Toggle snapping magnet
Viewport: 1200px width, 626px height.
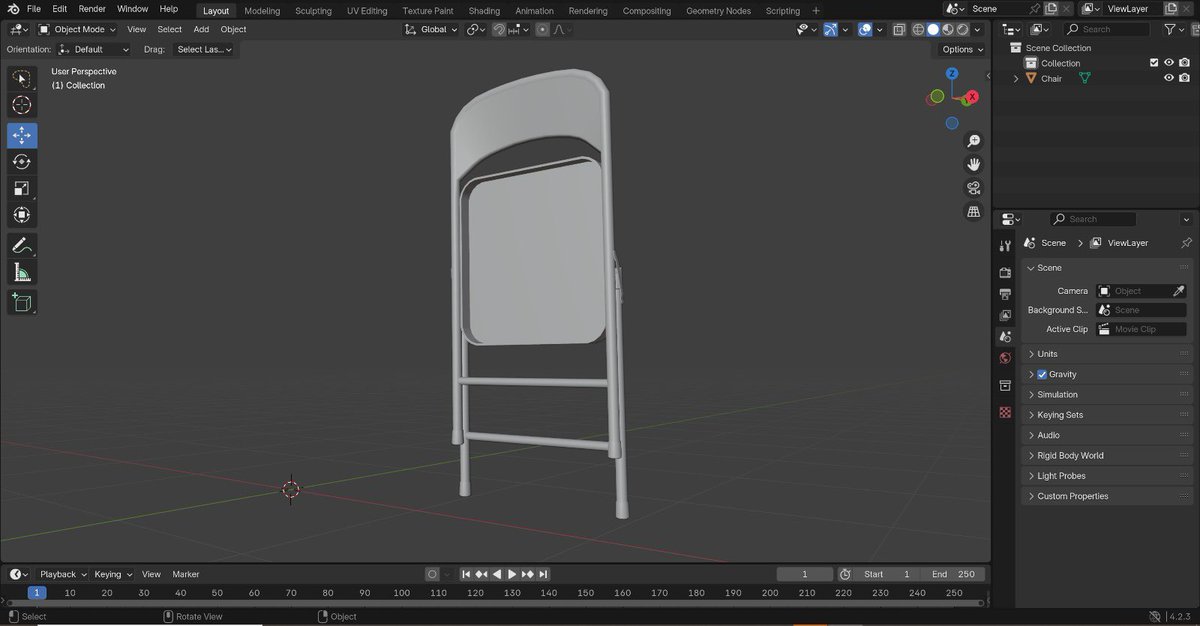tap(498, 30)
